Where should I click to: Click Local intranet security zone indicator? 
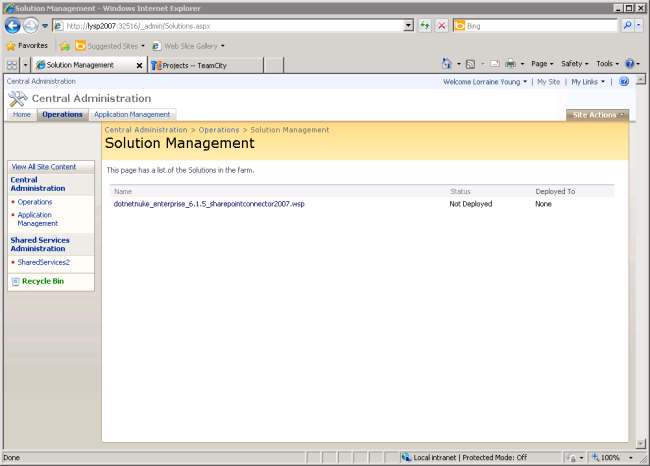click(x=464, y=458)
